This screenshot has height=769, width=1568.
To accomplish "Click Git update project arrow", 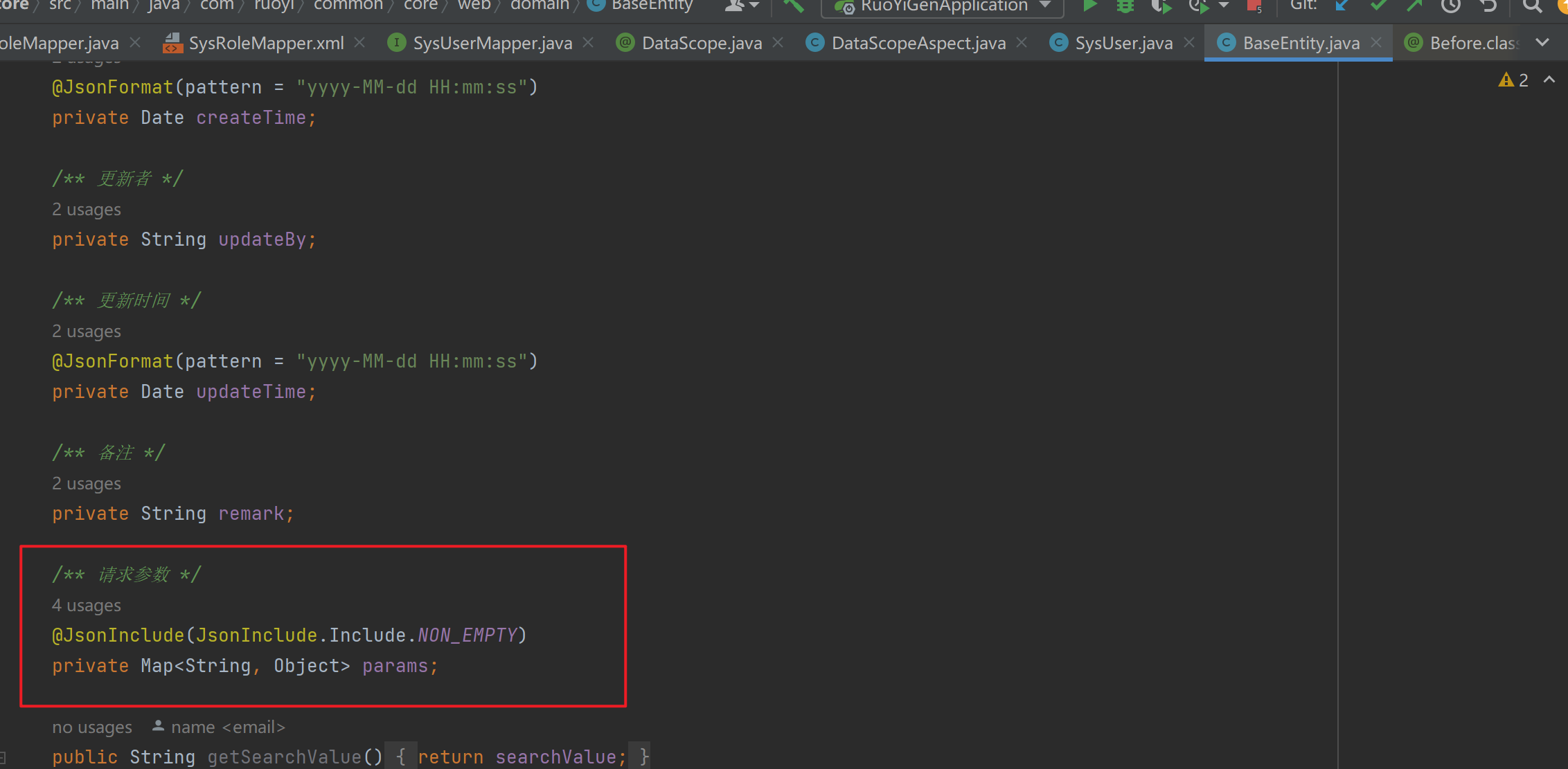I will pyautogui.click(x=1342, y=6).
